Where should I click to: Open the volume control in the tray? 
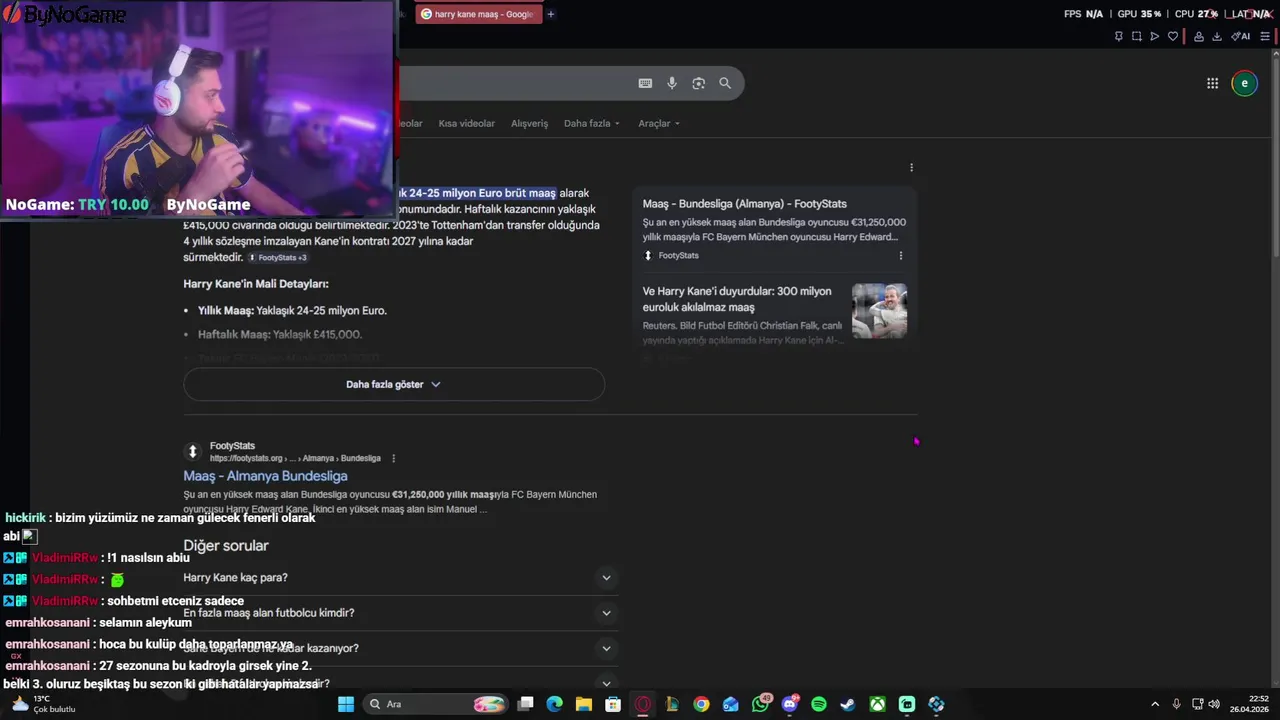(x=1214, y=704)
